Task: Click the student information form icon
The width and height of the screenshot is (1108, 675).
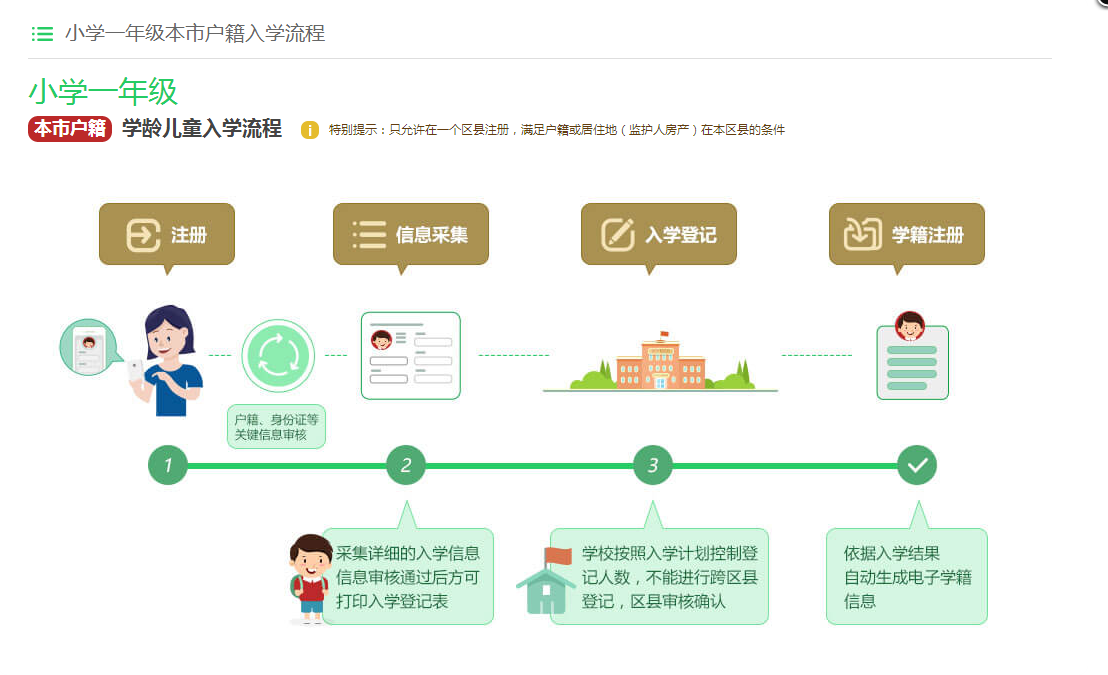Action: (x=410, y=356)
